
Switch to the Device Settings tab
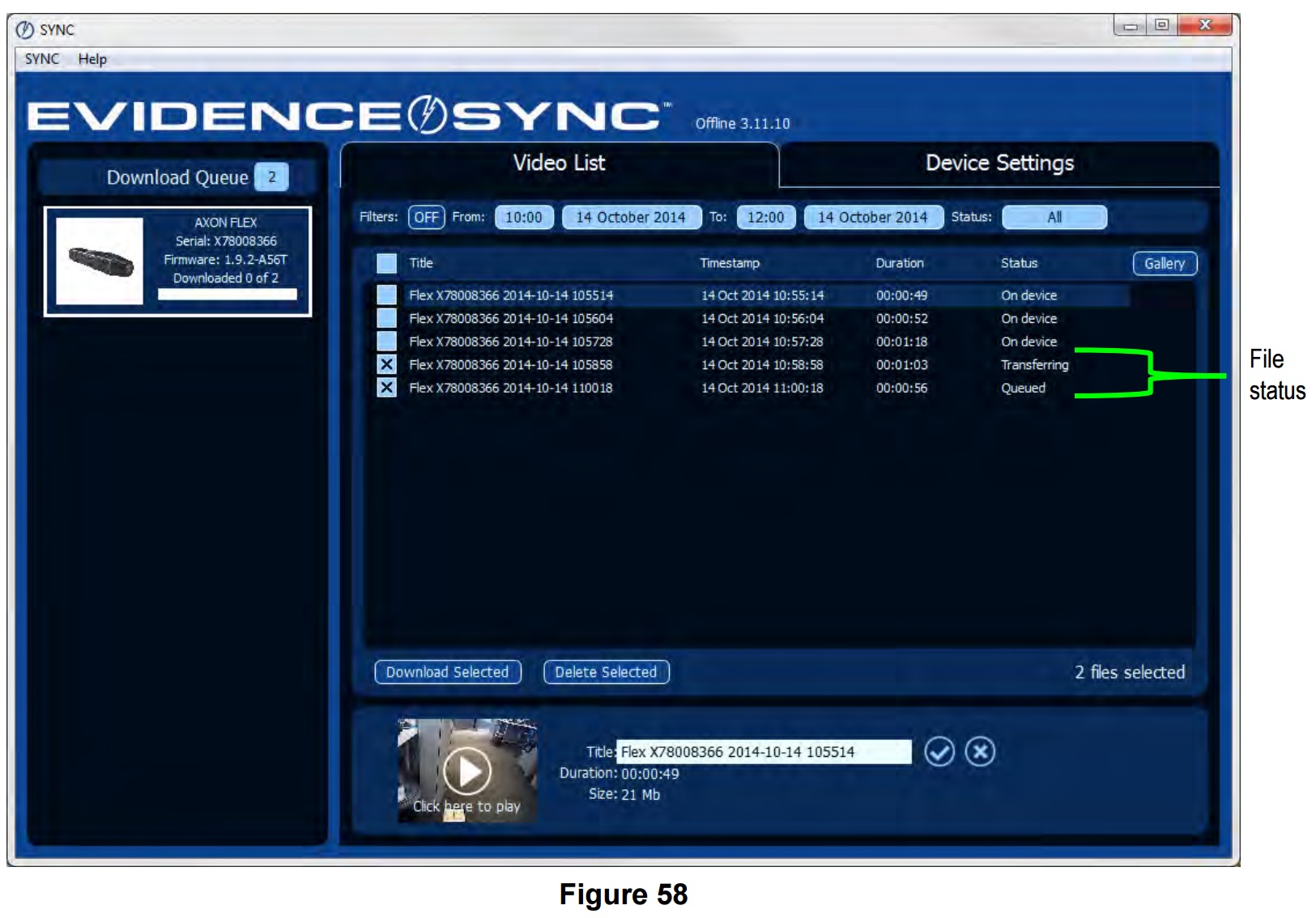tap(1001, 164)
